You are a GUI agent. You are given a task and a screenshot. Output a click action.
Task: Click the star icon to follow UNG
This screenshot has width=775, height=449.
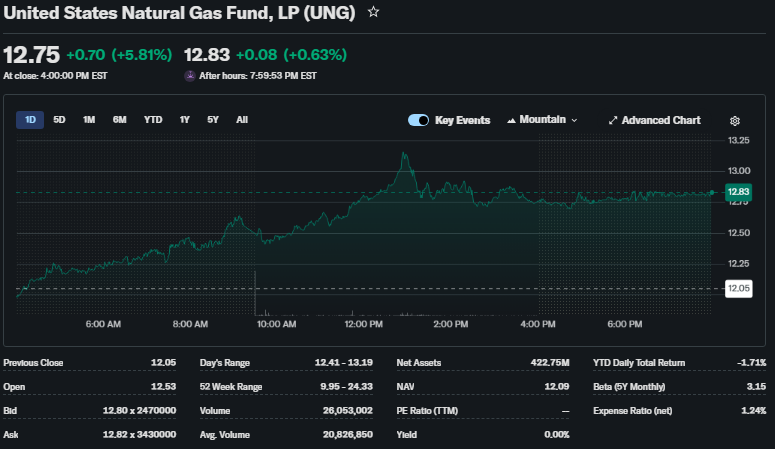click(x=373, y=12)
